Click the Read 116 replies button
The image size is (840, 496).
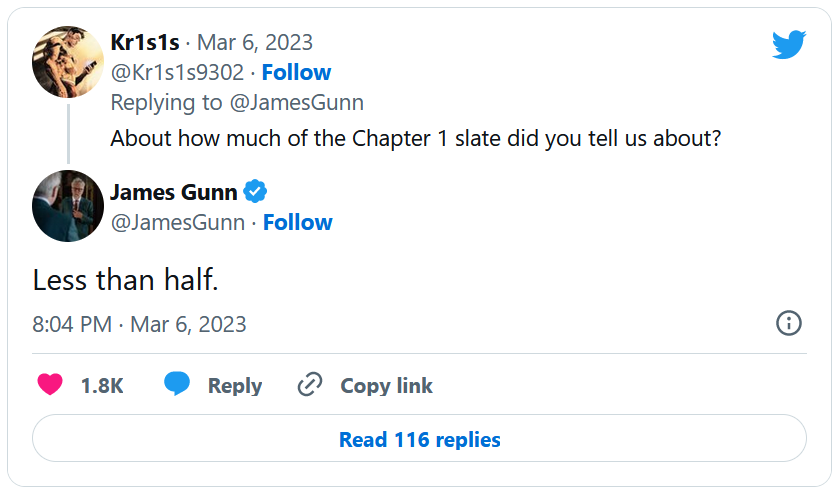point(419,439)
